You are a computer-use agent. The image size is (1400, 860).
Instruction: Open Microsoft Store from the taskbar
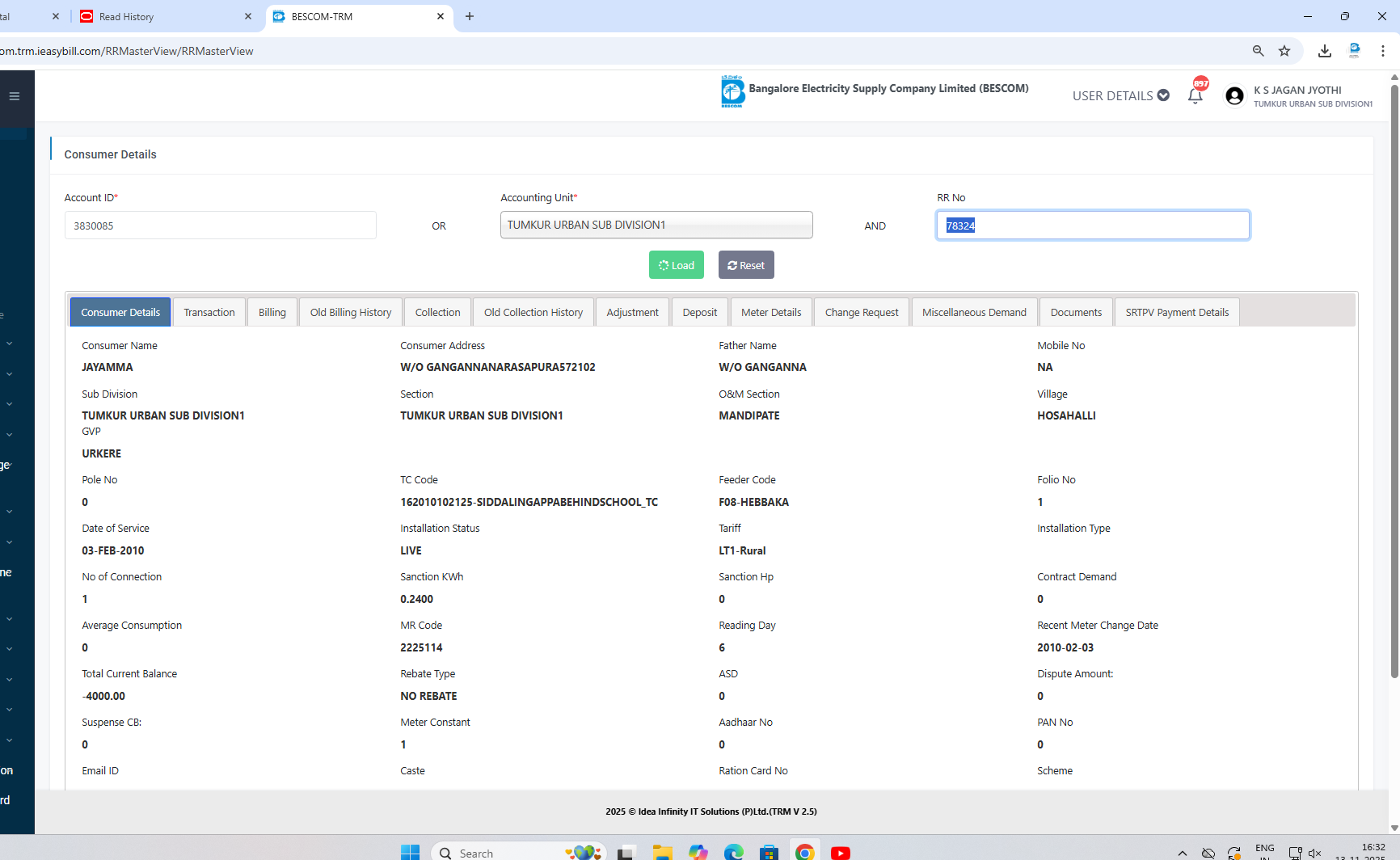coord(769,853)
